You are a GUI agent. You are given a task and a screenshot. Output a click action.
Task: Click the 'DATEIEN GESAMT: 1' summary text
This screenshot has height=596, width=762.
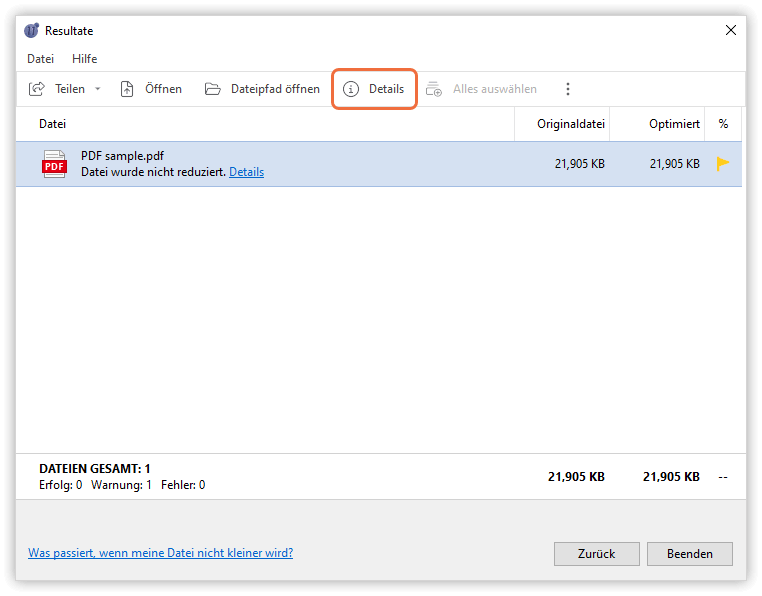95,469
